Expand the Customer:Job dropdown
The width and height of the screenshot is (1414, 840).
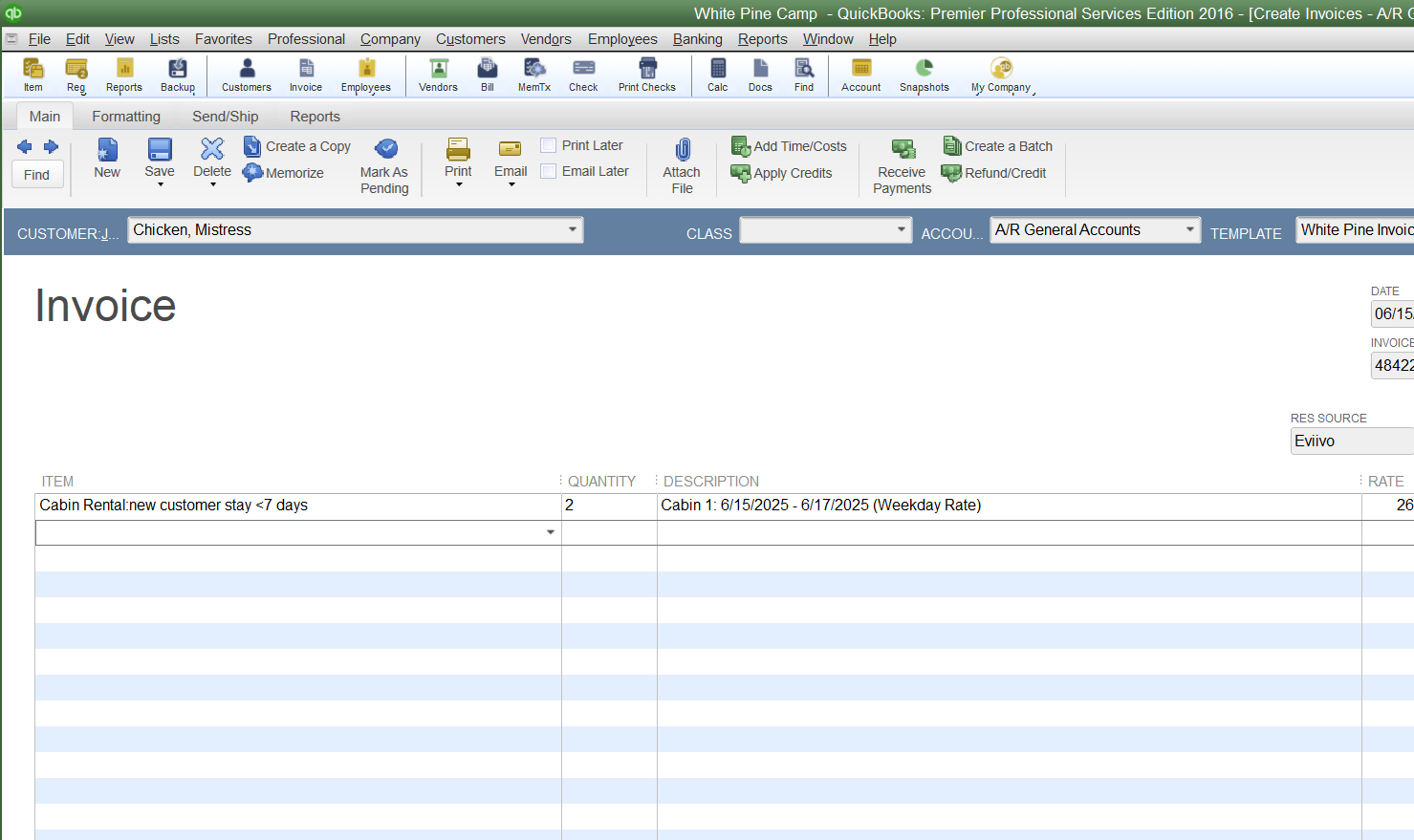572,229
